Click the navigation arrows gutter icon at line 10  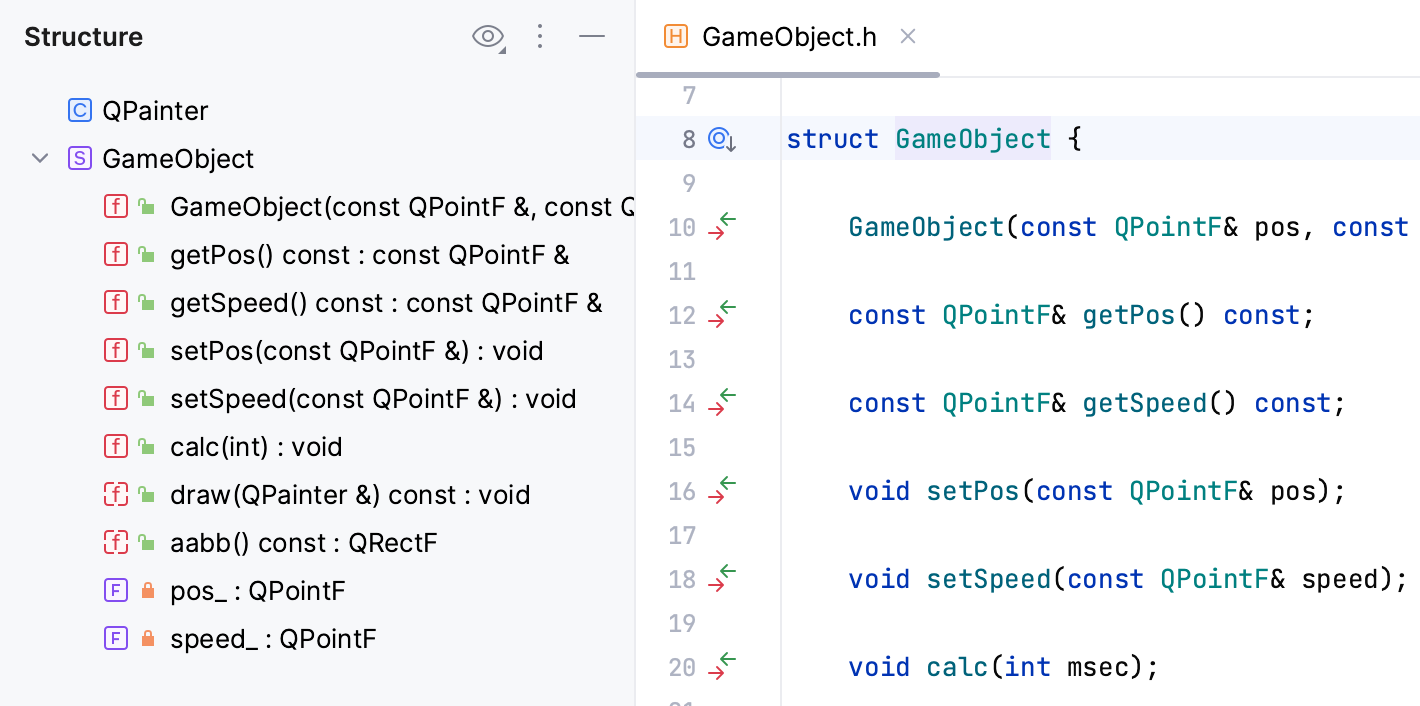point(723,227)
